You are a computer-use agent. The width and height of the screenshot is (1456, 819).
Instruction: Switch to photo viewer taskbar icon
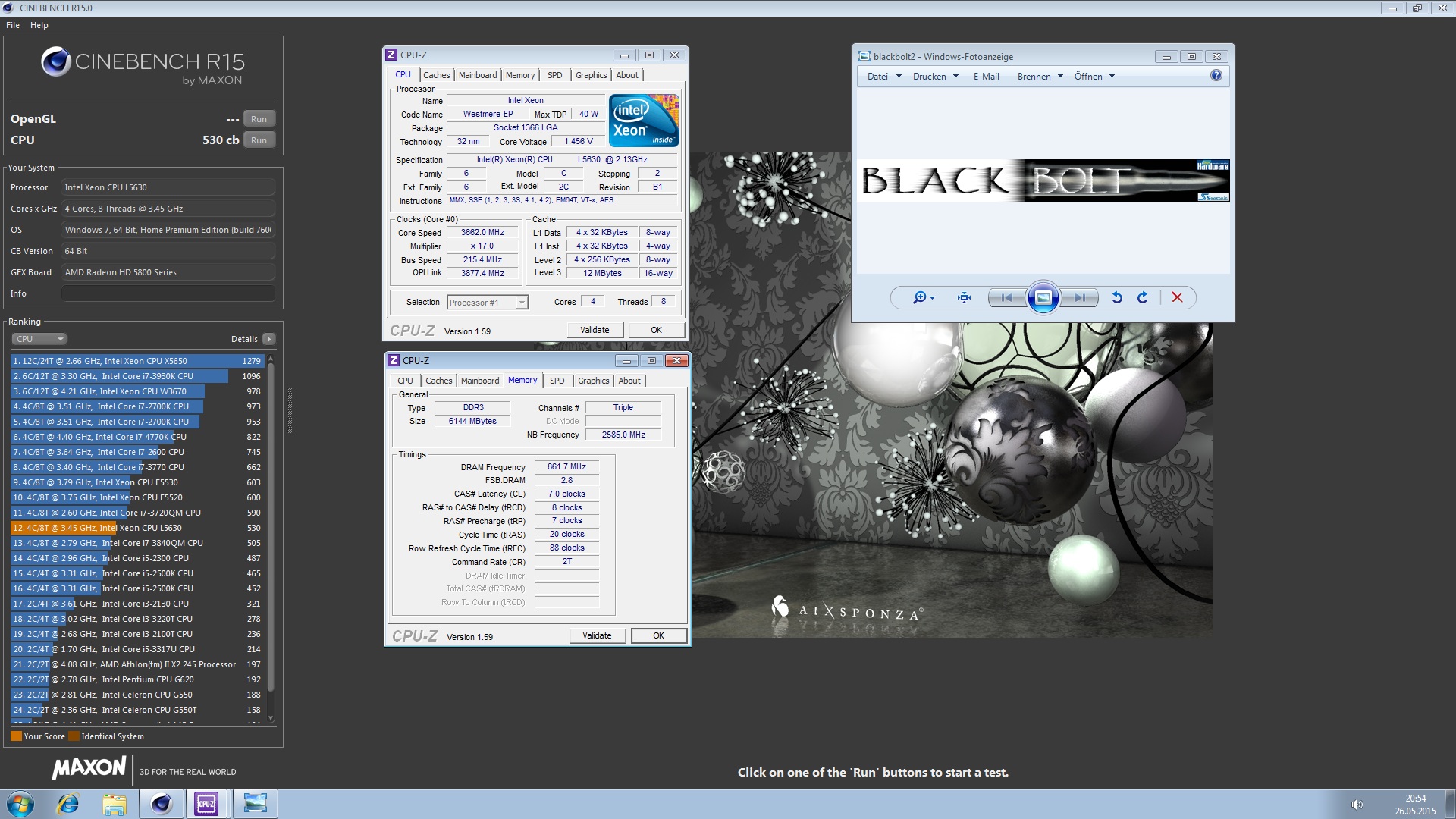(x=255, y=804)
